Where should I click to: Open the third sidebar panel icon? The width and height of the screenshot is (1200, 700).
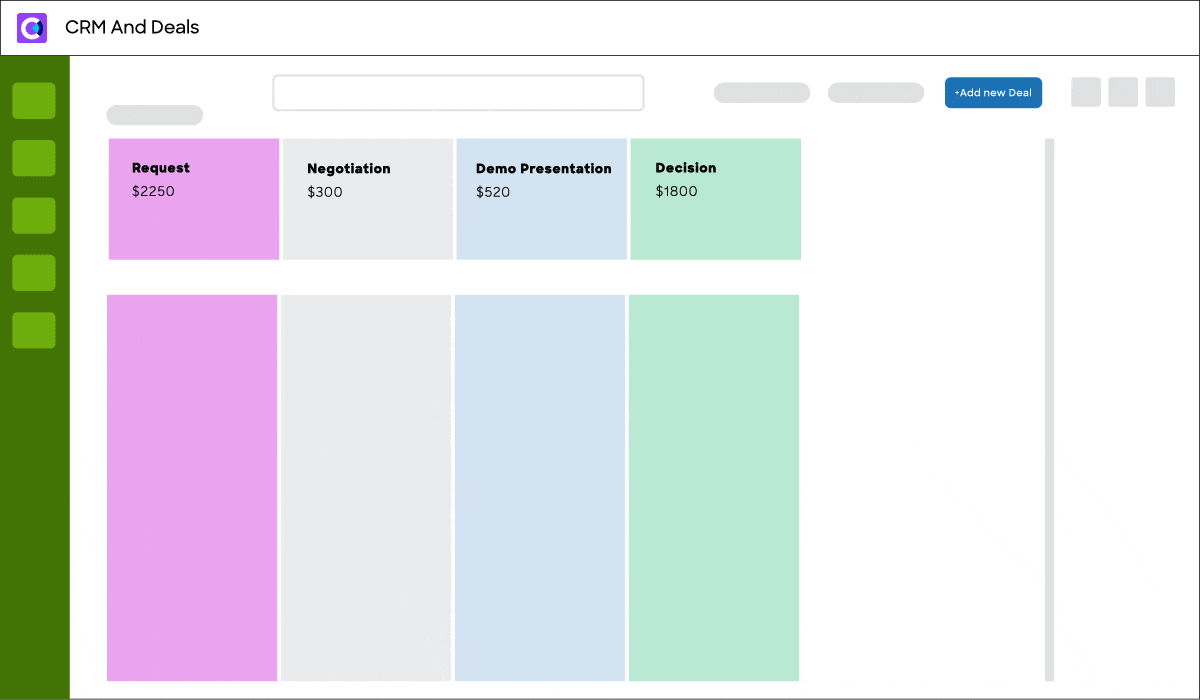pyautogui.click(x=33, y=215)
